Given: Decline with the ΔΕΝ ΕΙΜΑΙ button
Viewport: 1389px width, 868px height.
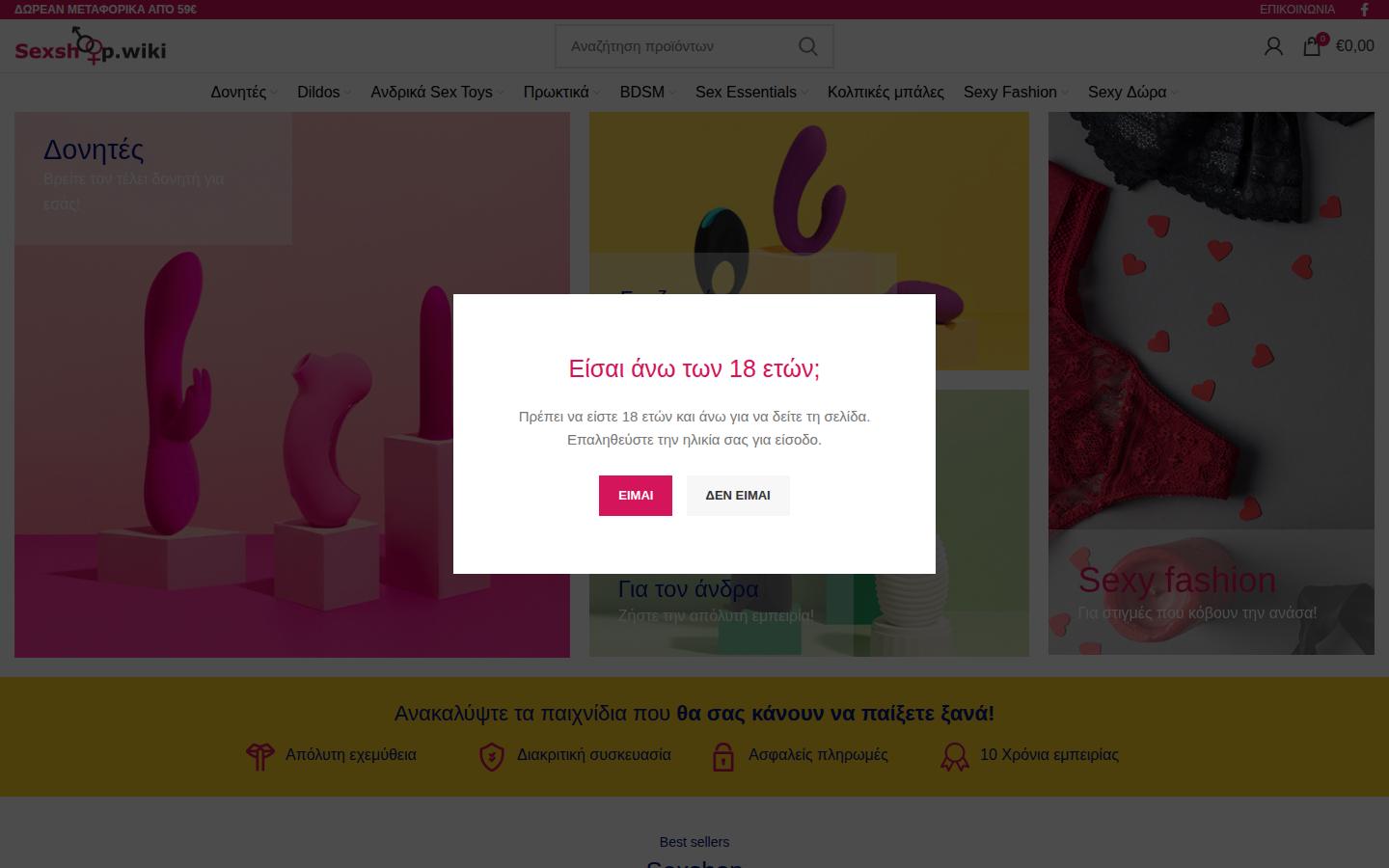Looking at the screenshot, I should (738, 495).
